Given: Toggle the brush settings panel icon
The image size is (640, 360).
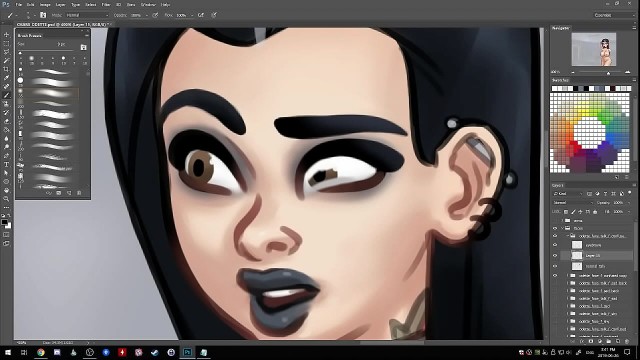Looking at the screenshot, I should point(43,15).
